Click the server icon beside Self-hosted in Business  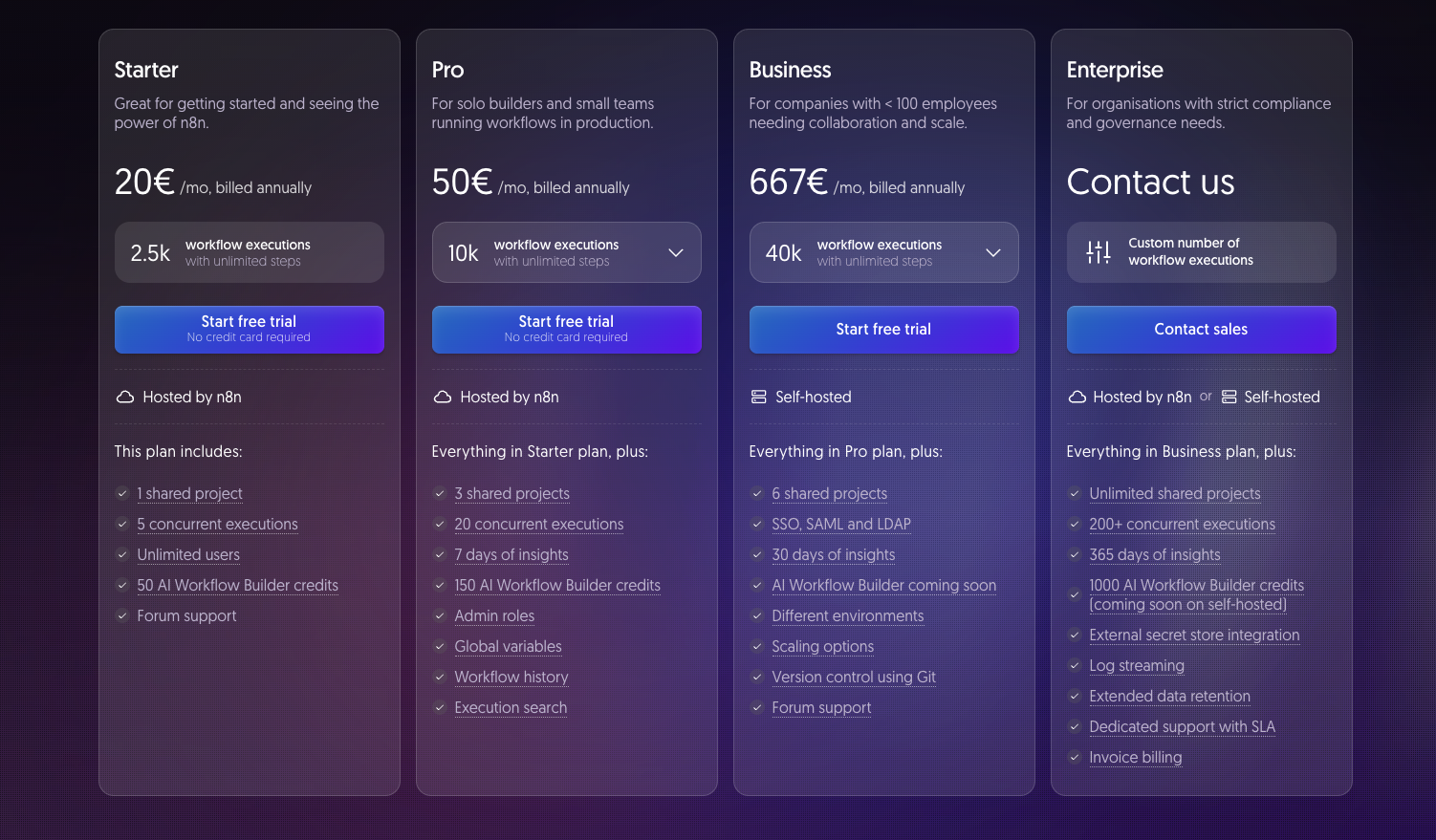[x=758, y=397]
